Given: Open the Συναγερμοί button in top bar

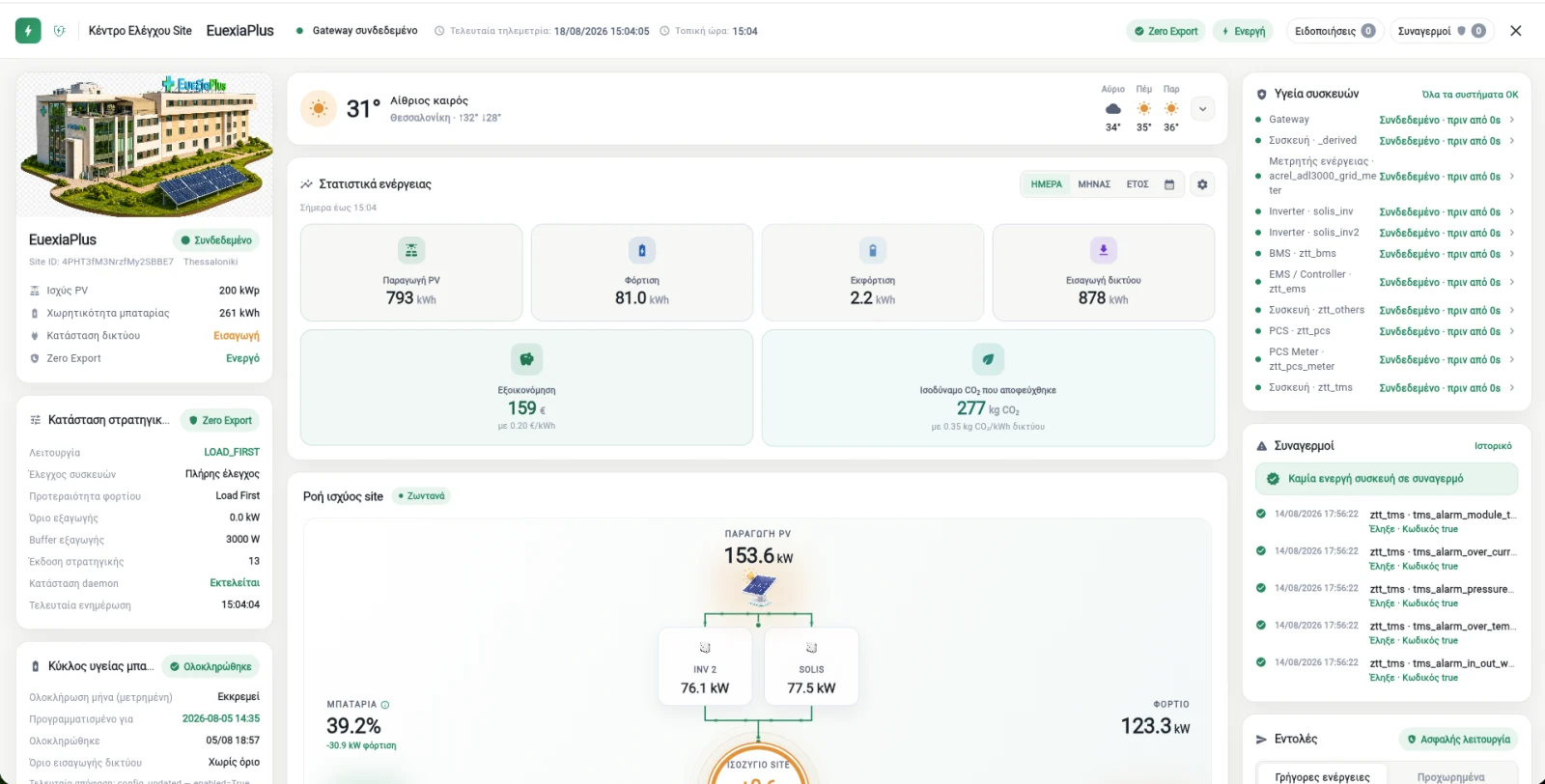Looking at the screenshot, I should (x=1442, y=31).
